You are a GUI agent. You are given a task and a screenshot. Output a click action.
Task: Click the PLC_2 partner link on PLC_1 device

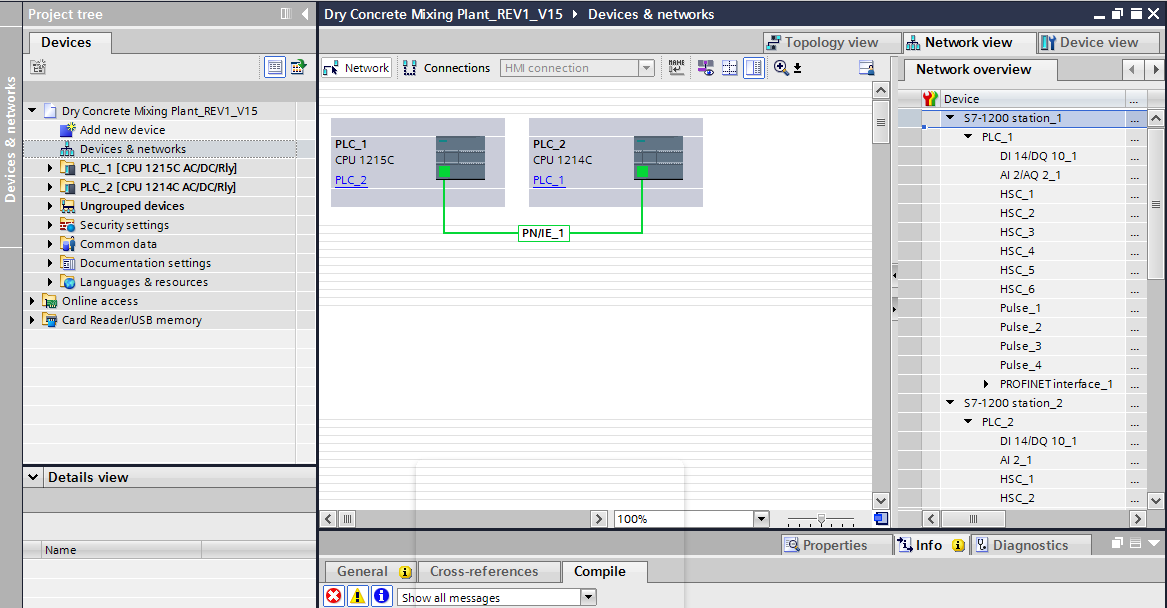351,180
